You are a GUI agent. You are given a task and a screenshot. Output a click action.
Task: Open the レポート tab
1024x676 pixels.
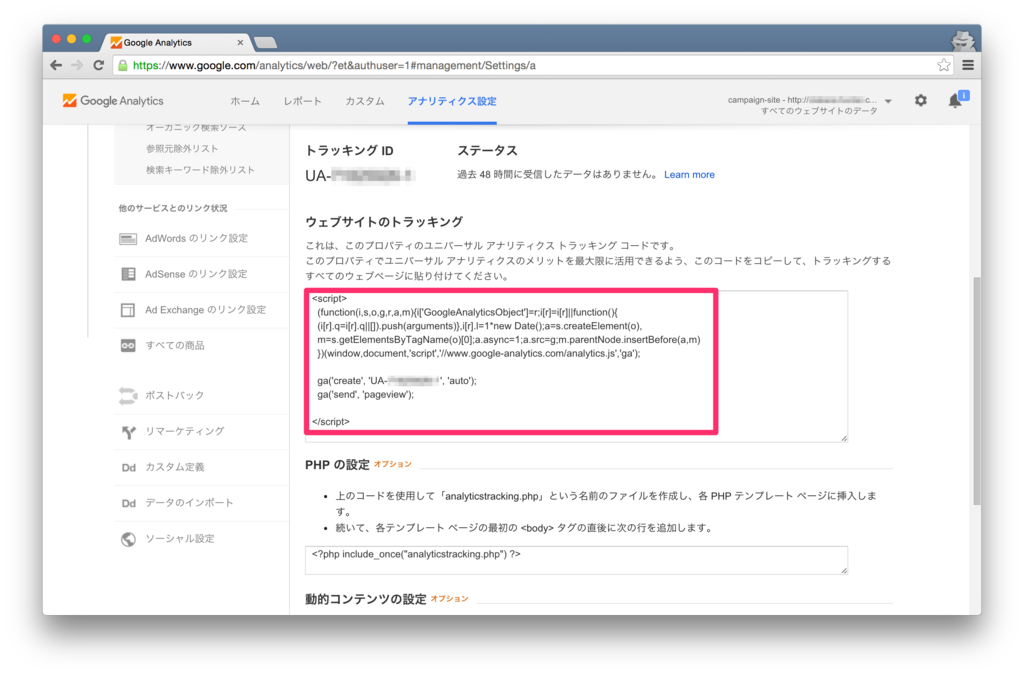point(302,101)
